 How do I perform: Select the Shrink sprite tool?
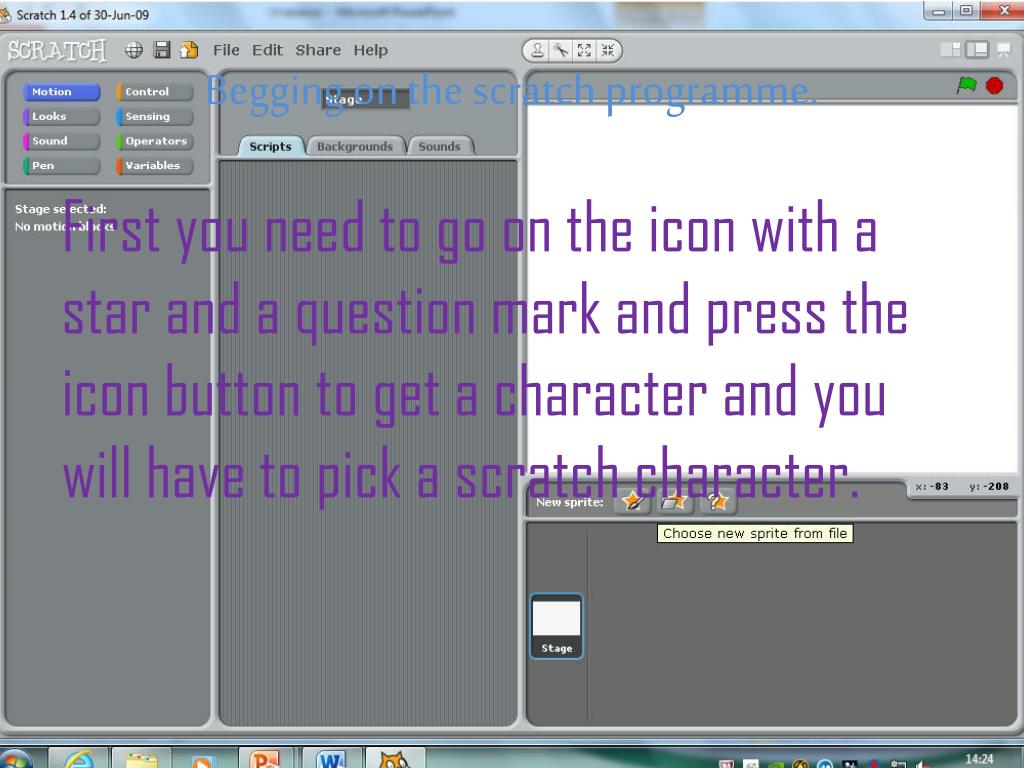point(607,50)
